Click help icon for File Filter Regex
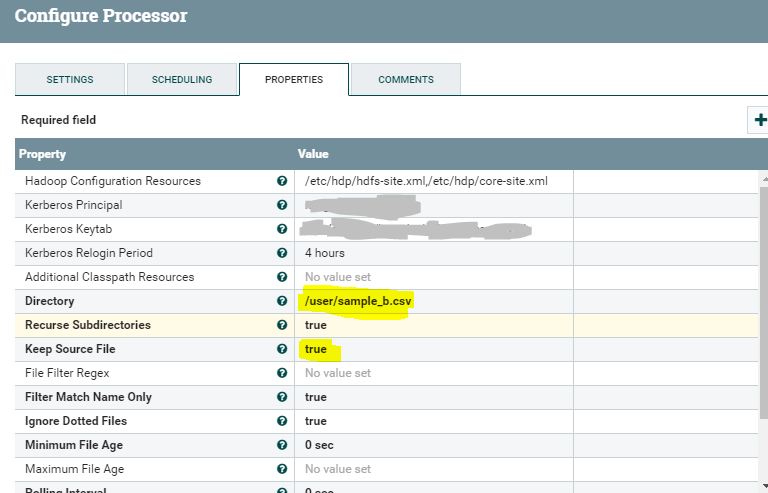The image size is (768, 493). (x=282, y=374)
